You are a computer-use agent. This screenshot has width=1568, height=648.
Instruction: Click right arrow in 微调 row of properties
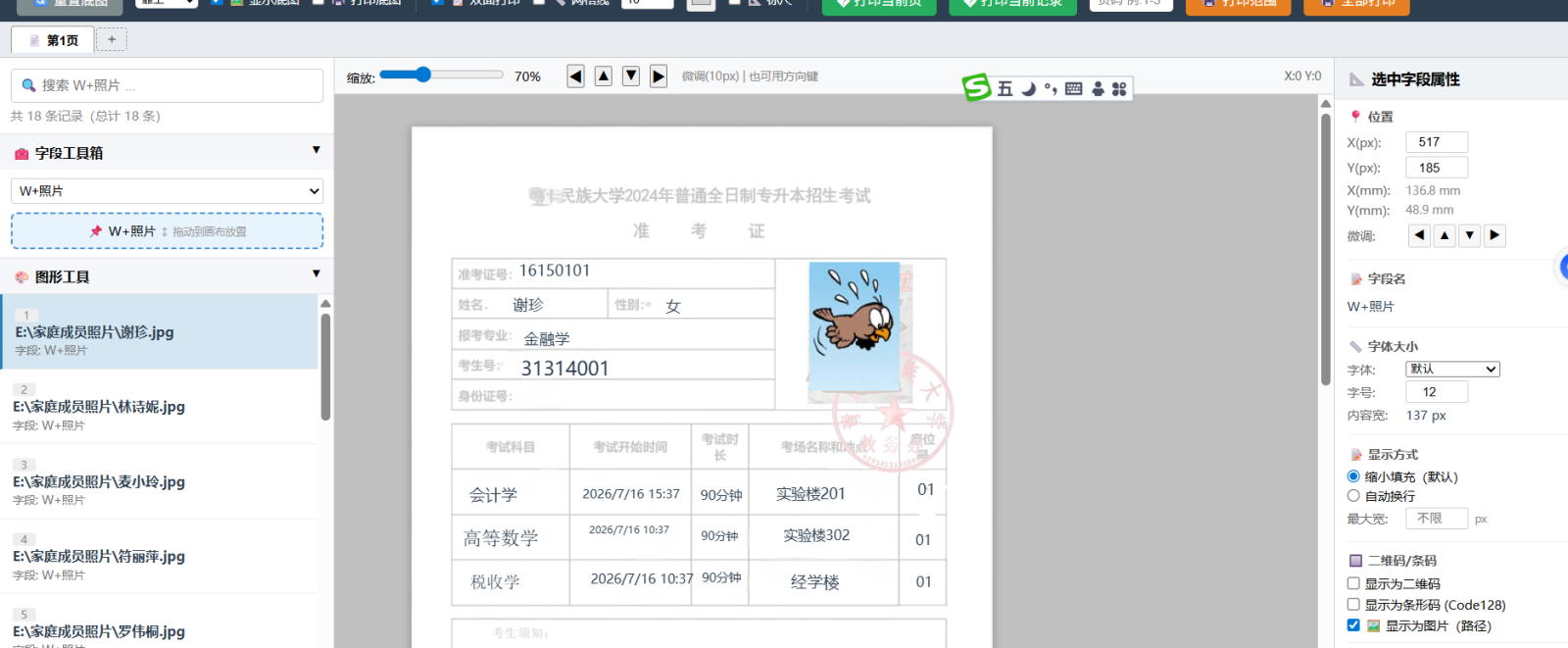(x=1494, y=235)
